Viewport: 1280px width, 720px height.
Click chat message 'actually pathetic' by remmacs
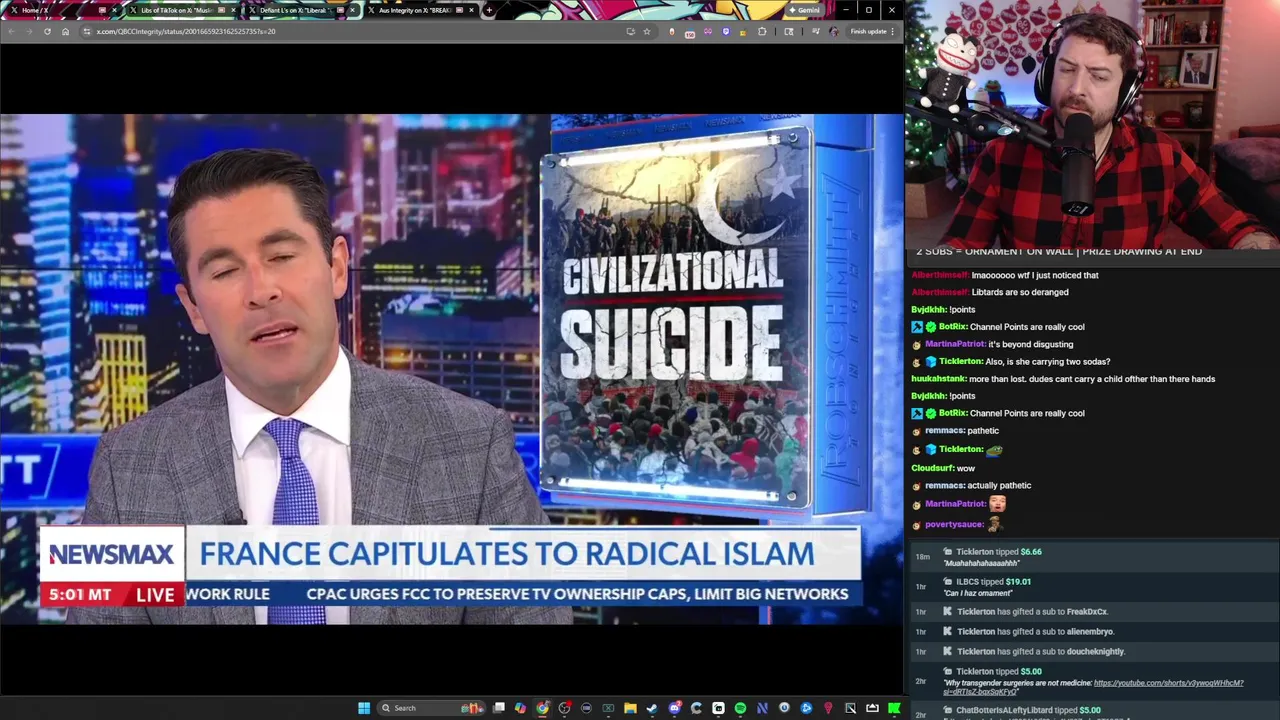coord(999,486)
